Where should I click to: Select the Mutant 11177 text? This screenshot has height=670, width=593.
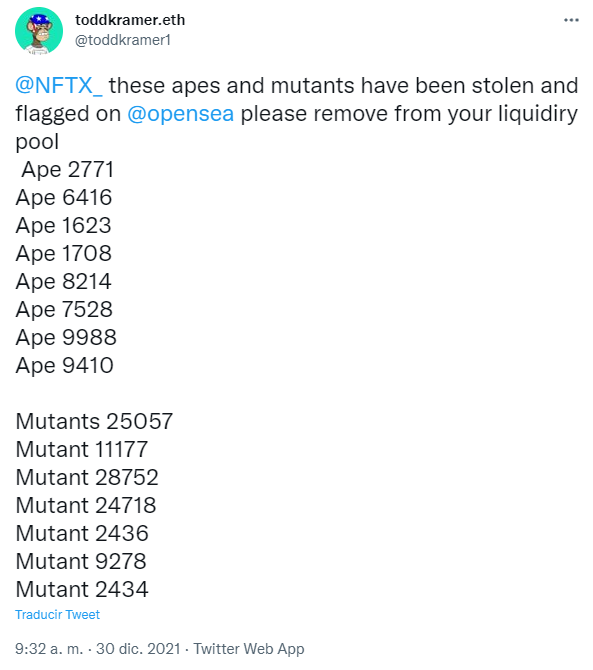82,450
